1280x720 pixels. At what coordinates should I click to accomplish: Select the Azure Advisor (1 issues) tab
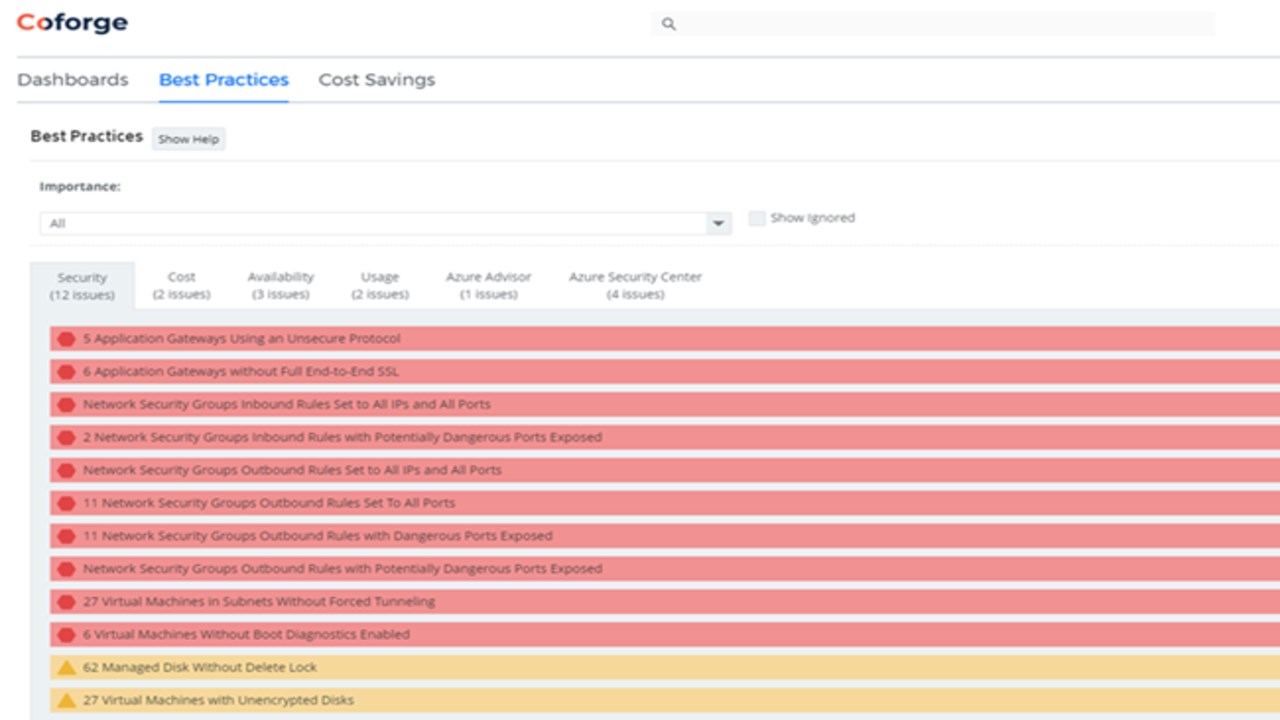488,285
